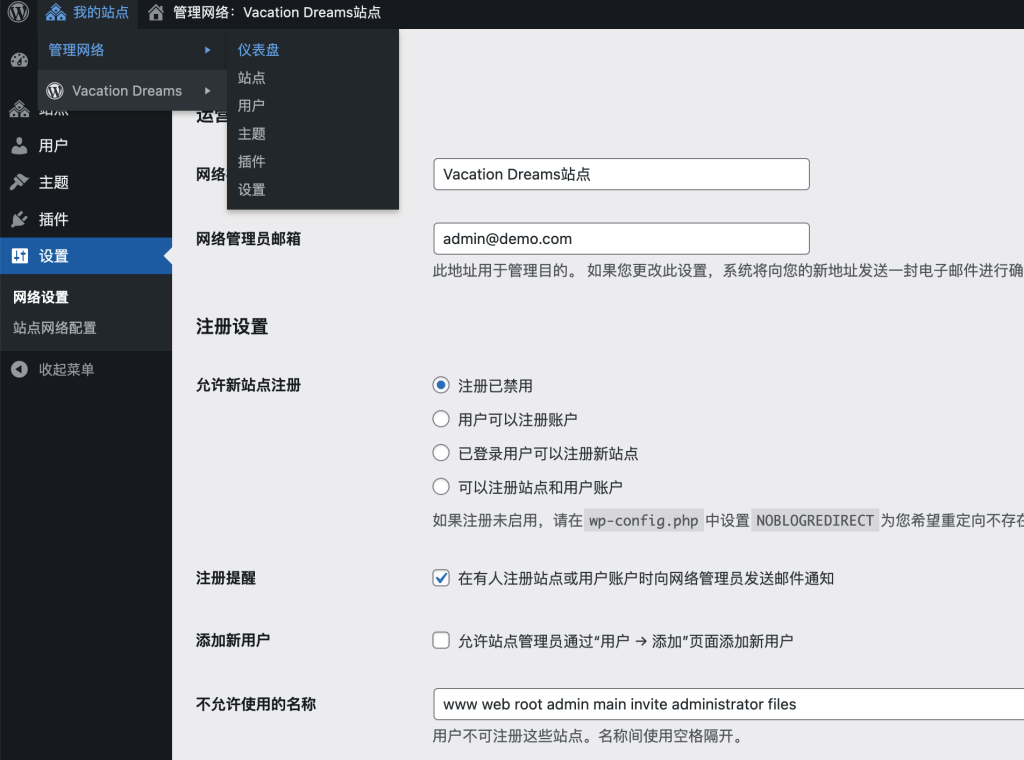
Task: Click the My Sites houses icon
Action: click(56, 13)
